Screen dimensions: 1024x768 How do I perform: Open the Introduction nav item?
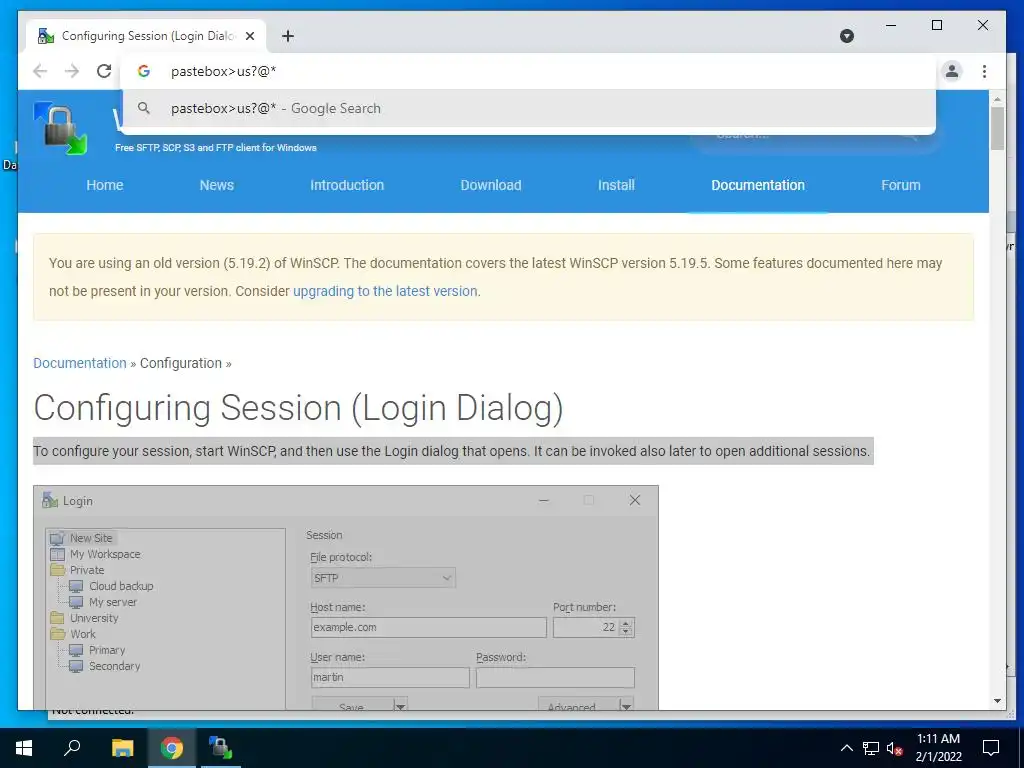[x=347, y=185]
